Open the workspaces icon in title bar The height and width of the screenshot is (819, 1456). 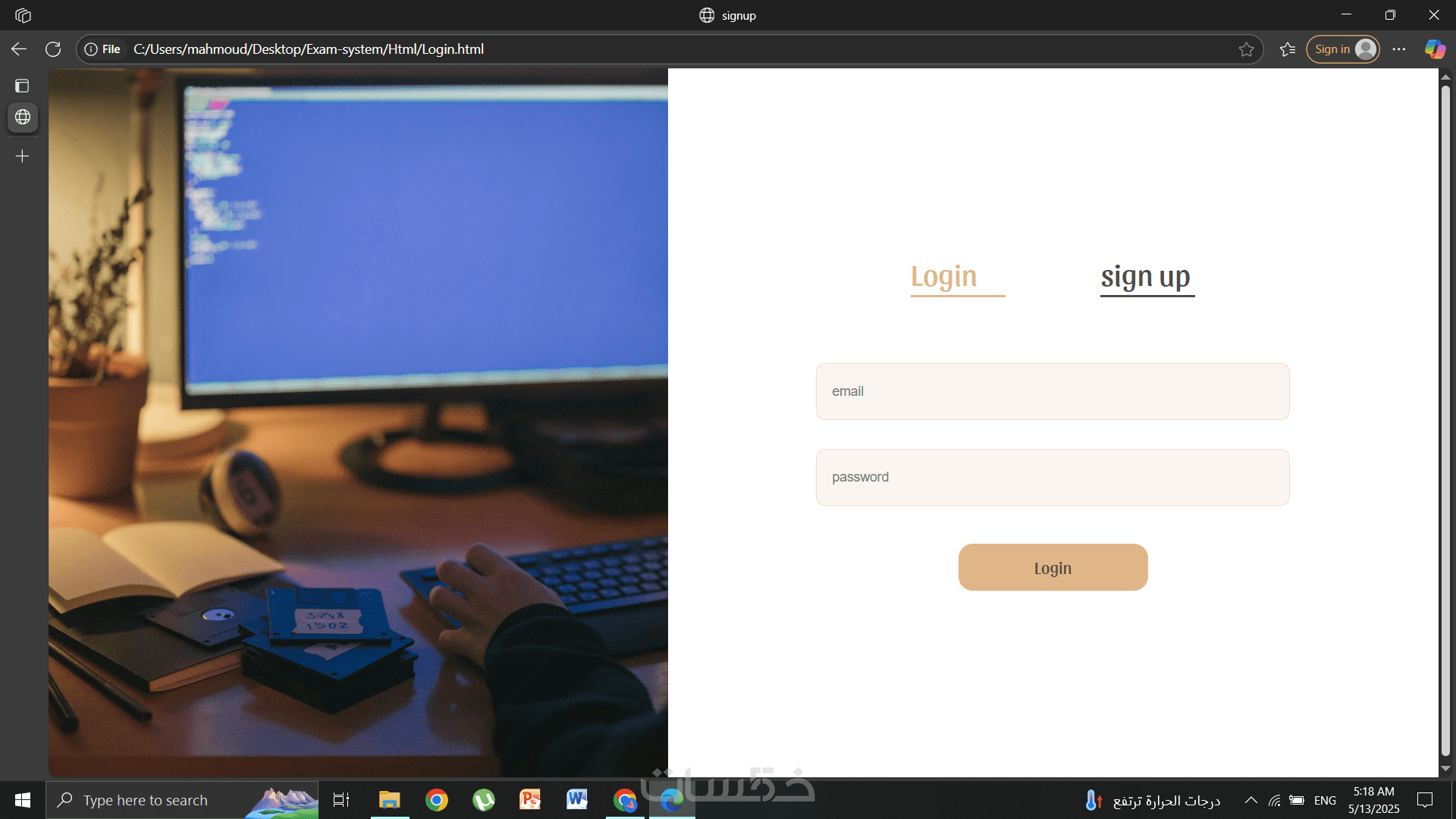[23, 15]
